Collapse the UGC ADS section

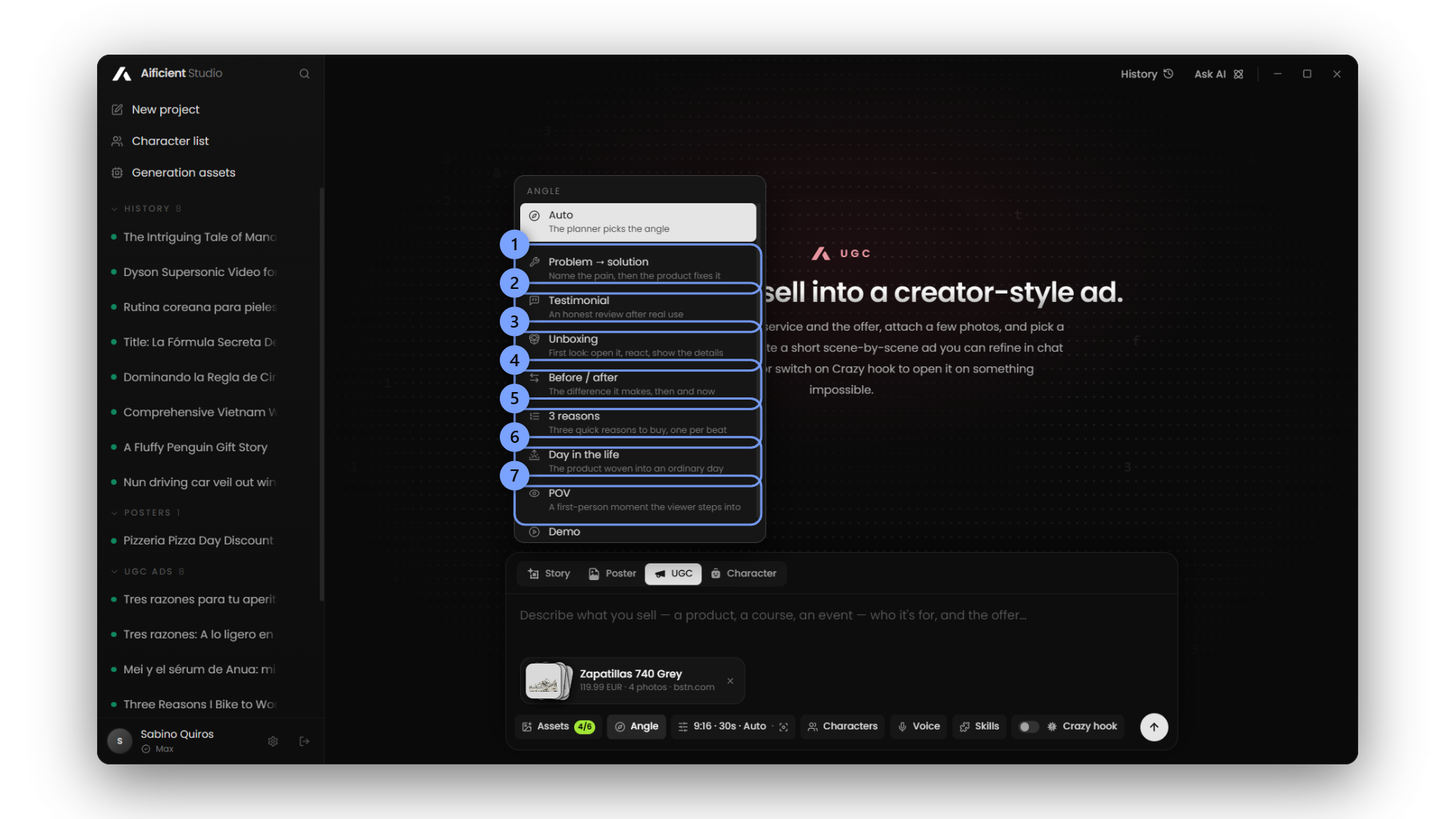pos(149,572)
